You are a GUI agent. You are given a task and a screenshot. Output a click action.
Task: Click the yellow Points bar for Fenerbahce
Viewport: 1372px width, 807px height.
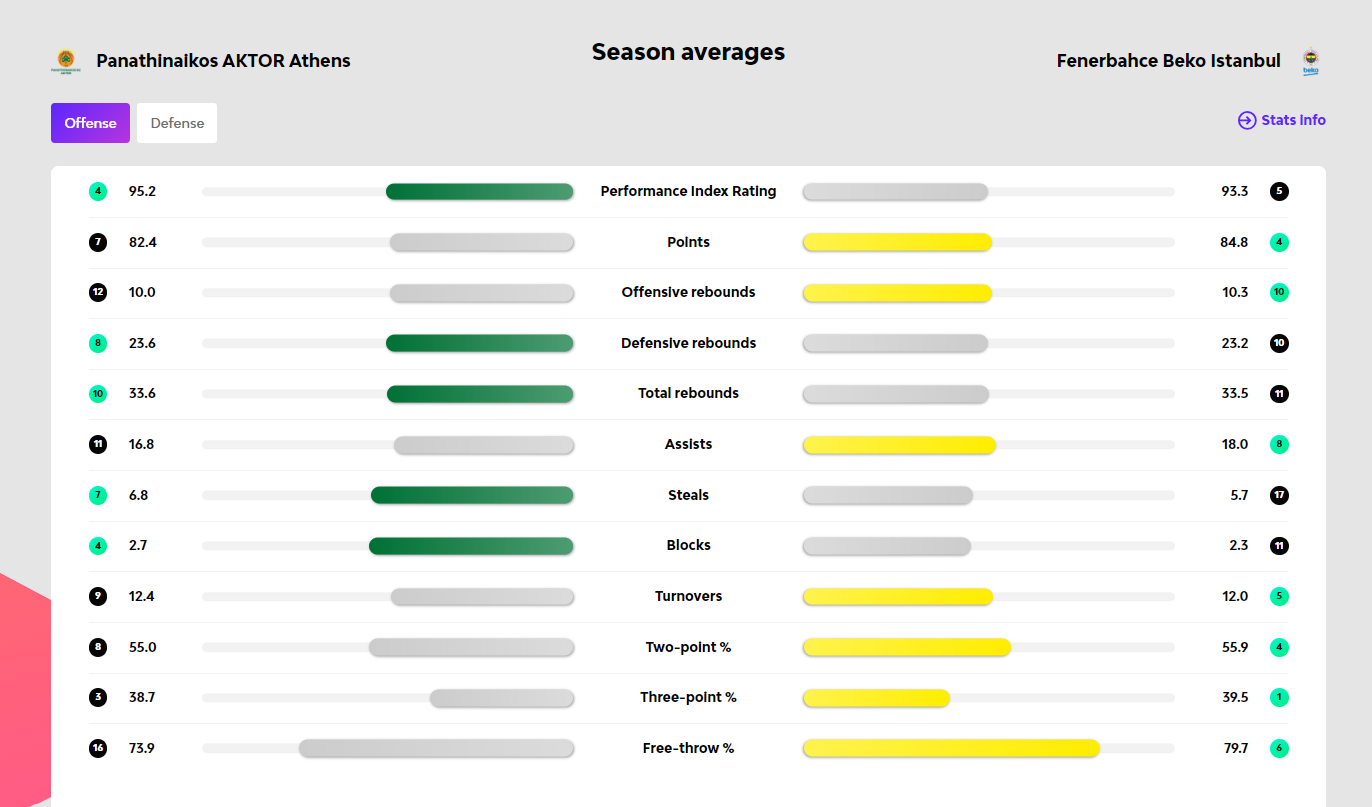(x=897, y=242)
